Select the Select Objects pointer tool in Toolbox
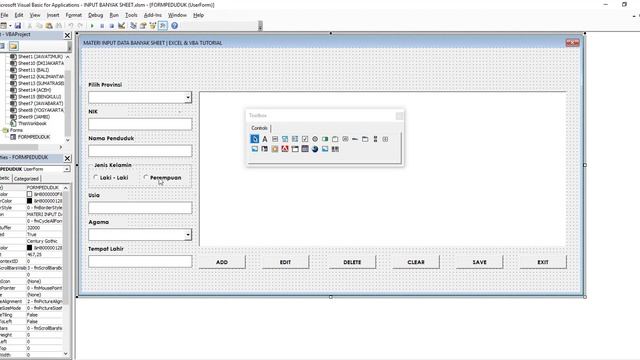 254,139
